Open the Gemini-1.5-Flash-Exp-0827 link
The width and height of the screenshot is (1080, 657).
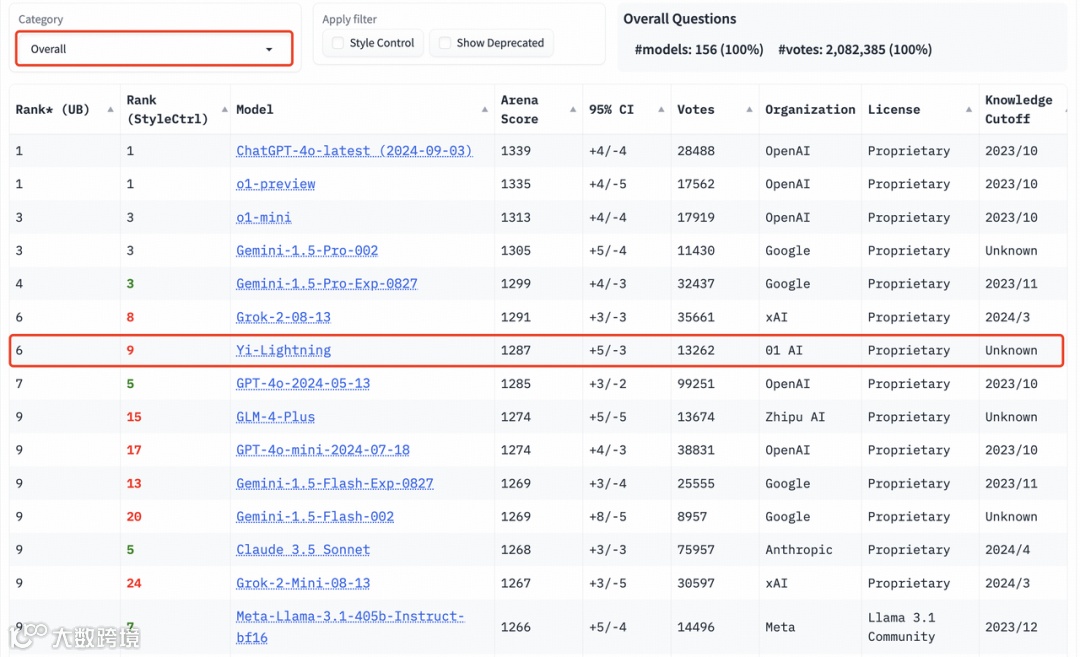tap(335, 483)
